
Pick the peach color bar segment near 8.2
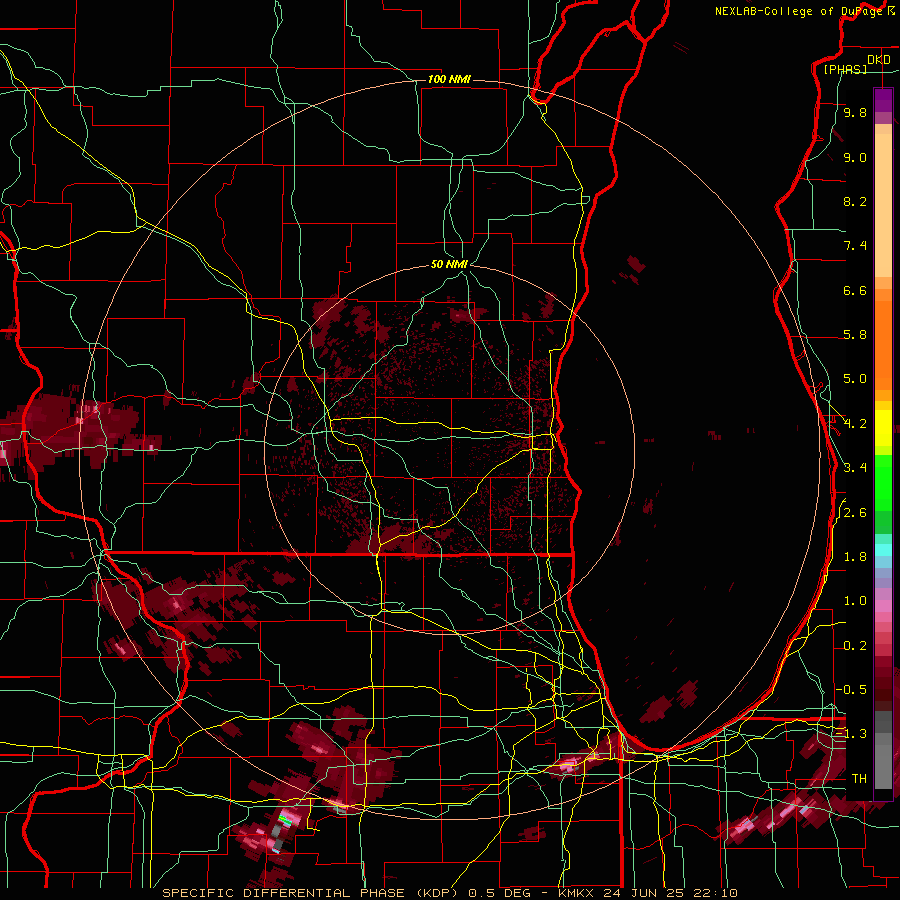pos(883,205)
